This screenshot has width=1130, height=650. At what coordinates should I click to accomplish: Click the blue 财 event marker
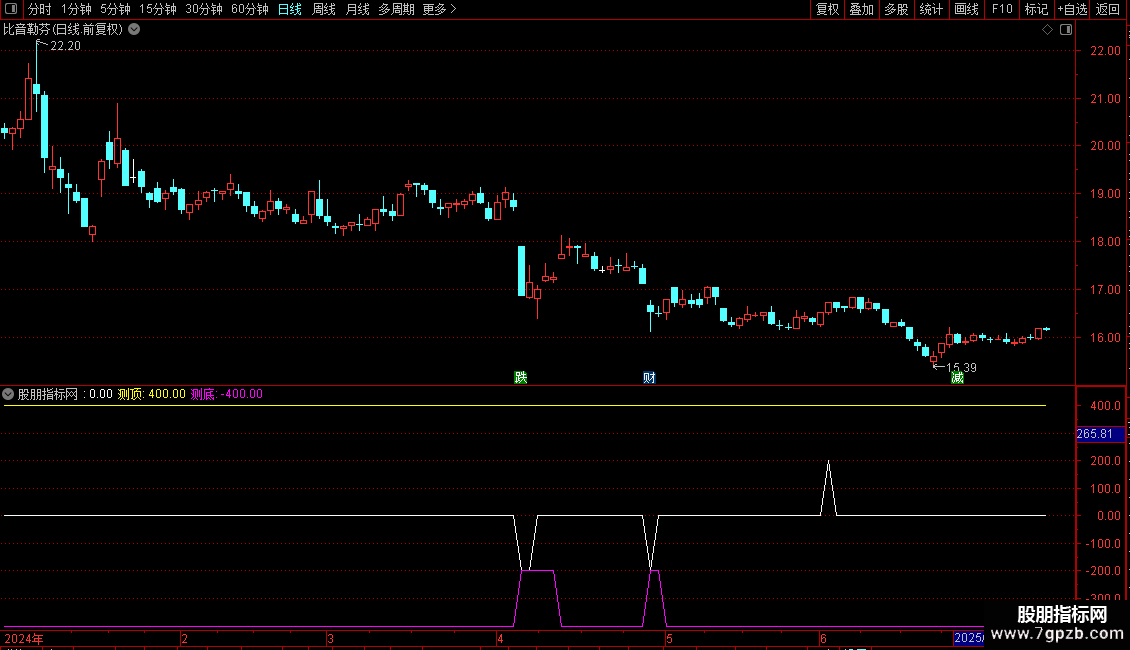point(649,377)
